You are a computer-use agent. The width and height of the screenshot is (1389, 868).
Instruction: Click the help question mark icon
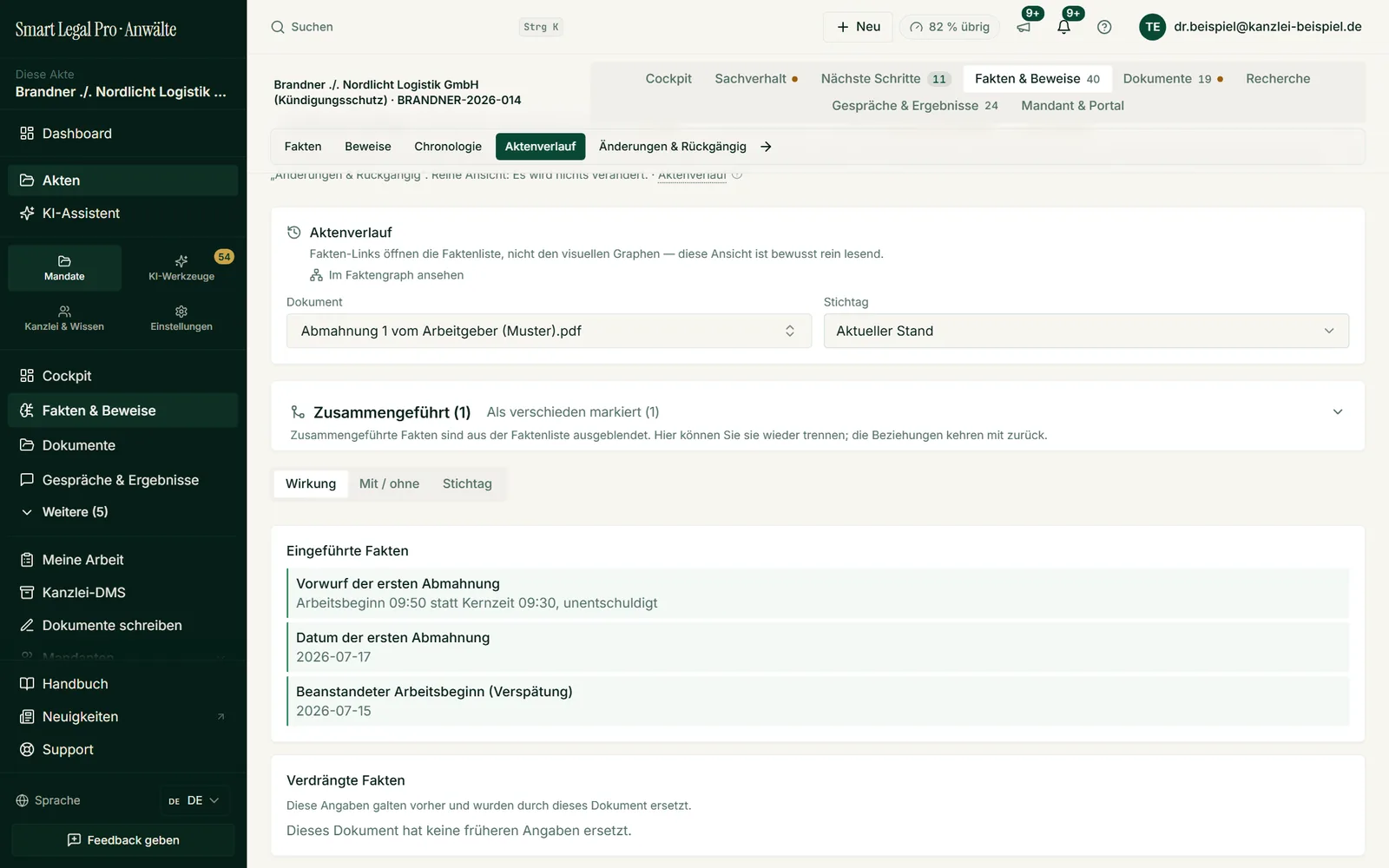click(x=1104, y=27)
